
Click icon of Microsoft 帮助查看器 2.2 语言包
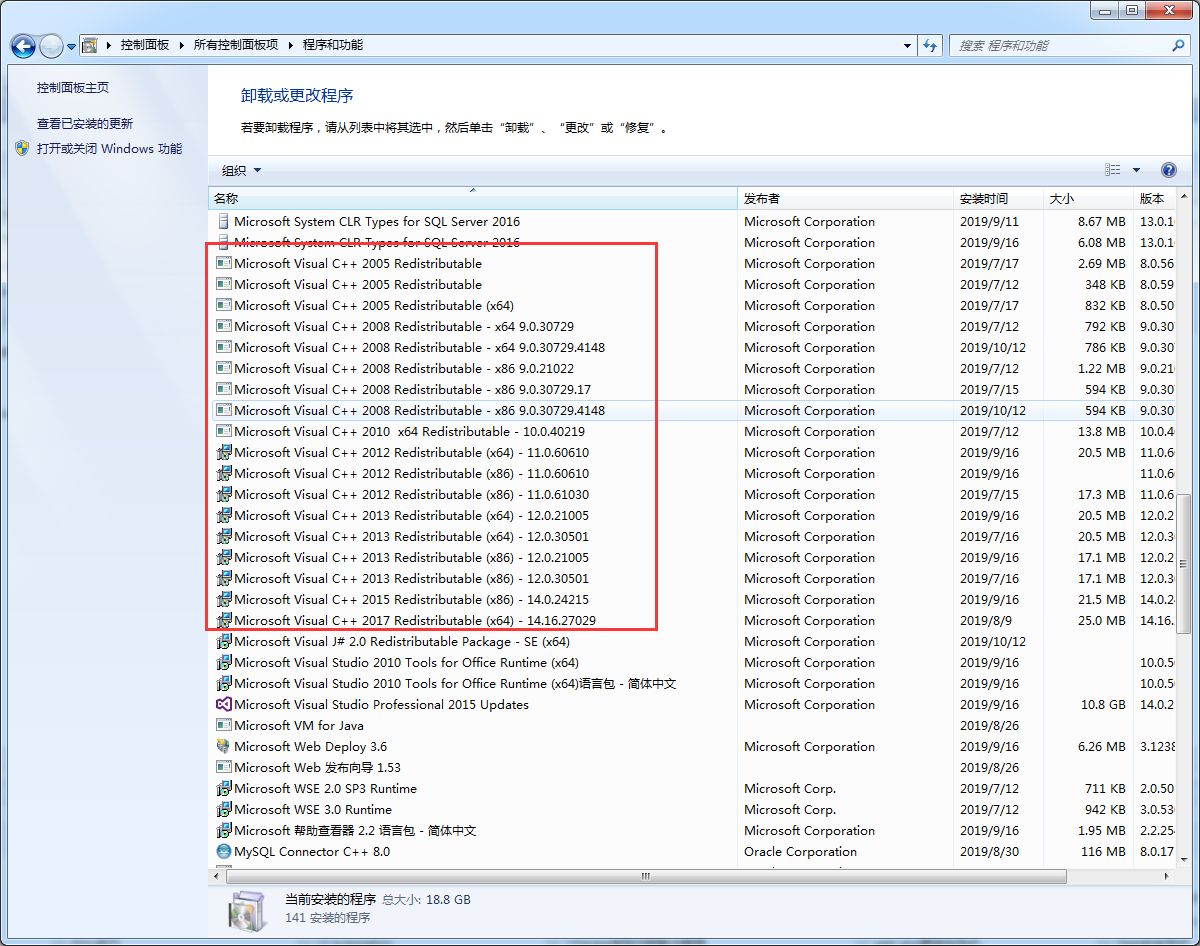[224, 831]
